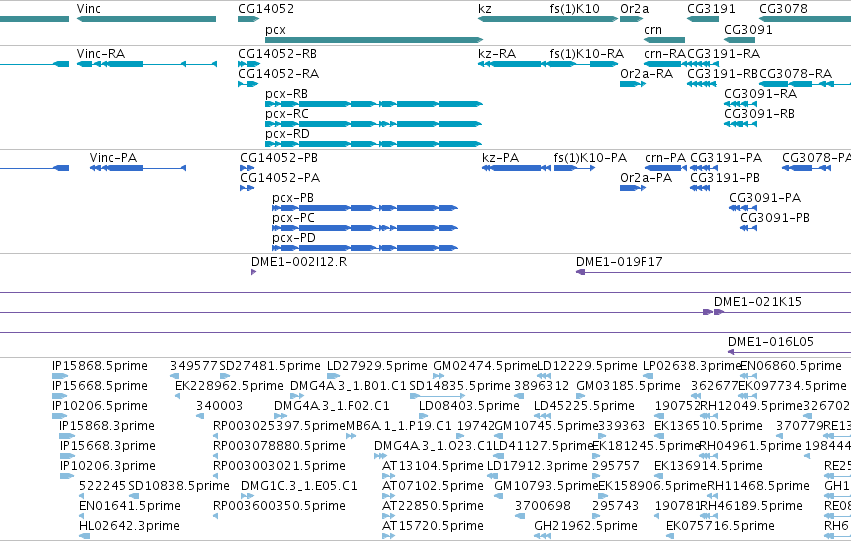Select the CG3078 gene label
Screen dimensions: 851x541
[x=783, y=9]
